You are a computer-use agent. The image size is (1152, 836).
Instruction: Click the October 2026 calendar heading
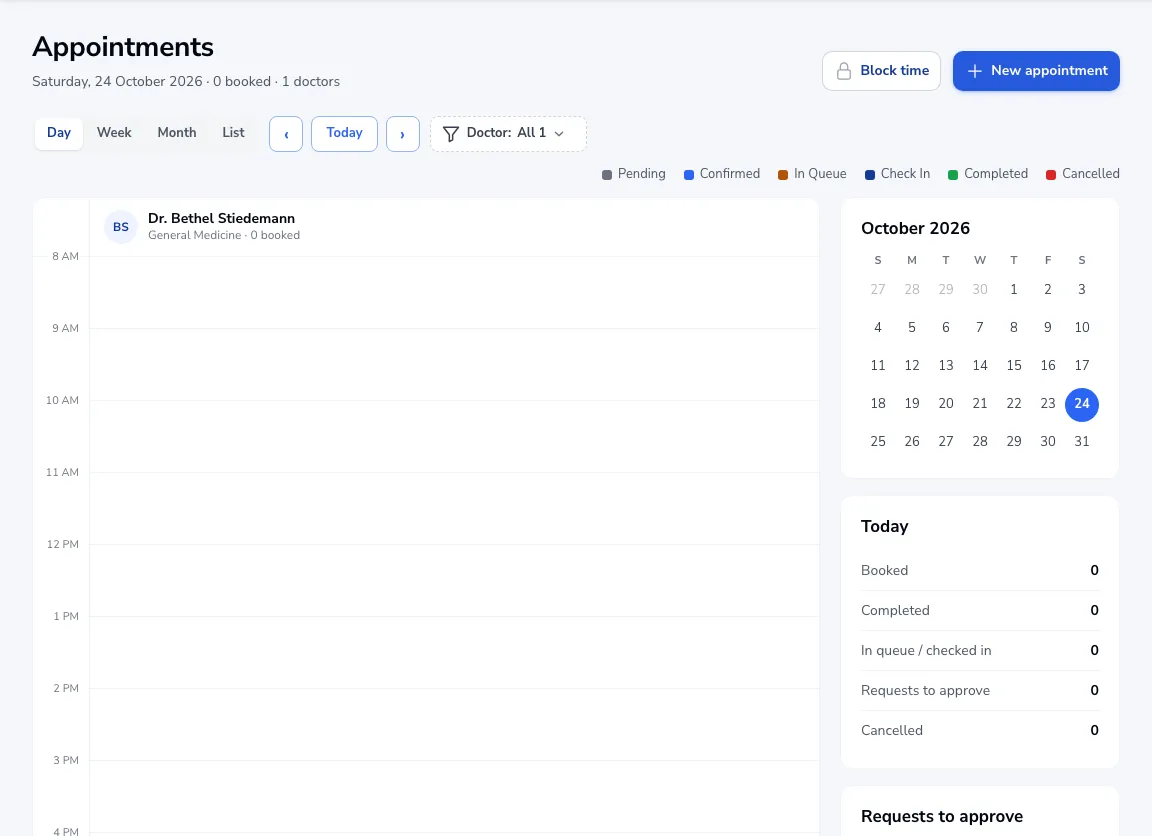pos(915,228)
